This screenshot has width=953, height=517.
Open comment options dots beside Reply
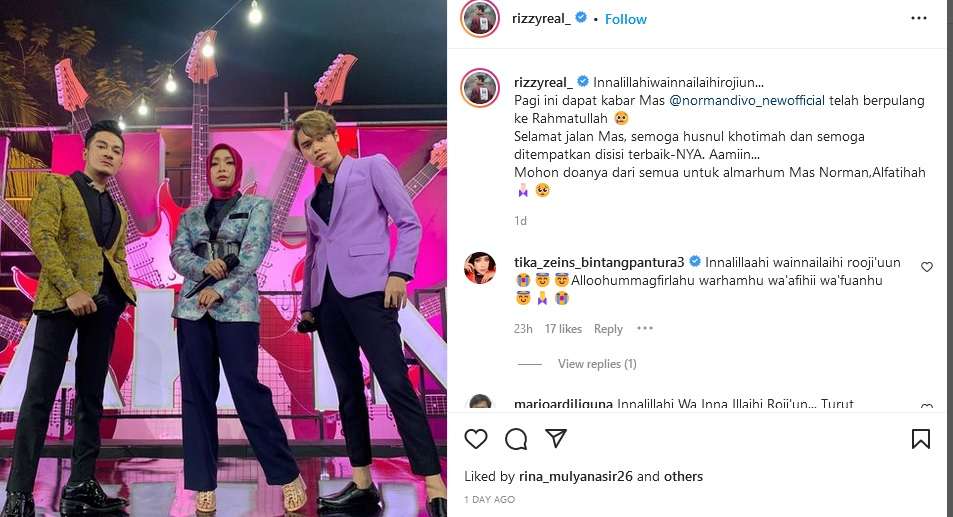645,329
